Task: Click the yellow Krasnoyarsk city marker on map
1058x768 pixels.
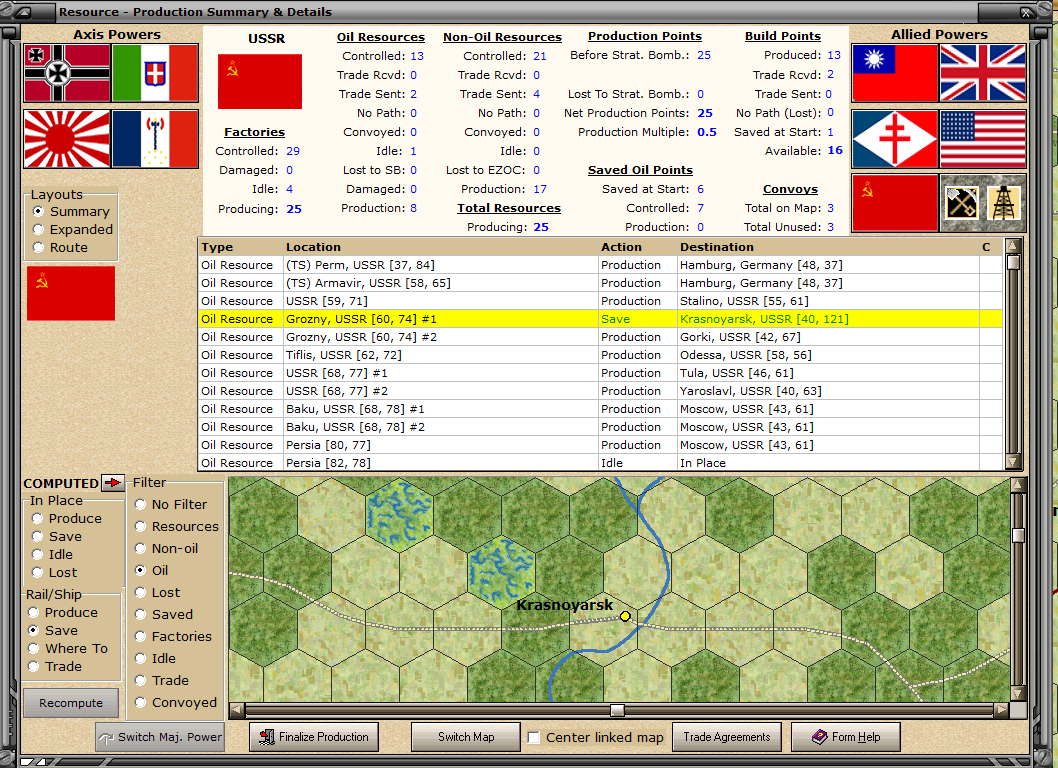Action: (625, 616)
